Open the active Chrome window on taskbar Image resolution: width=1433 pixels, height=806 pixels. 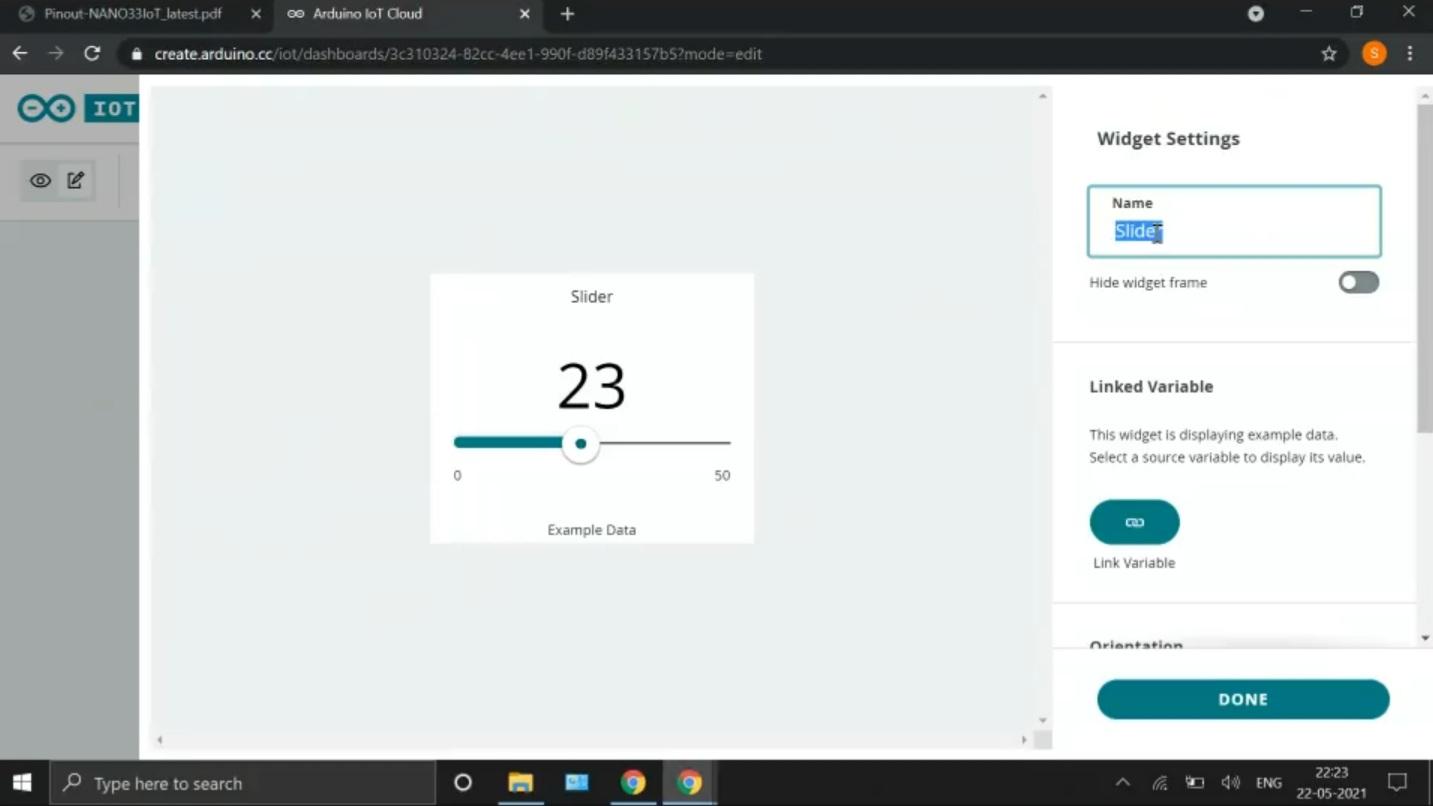click(x=689, y=783)
